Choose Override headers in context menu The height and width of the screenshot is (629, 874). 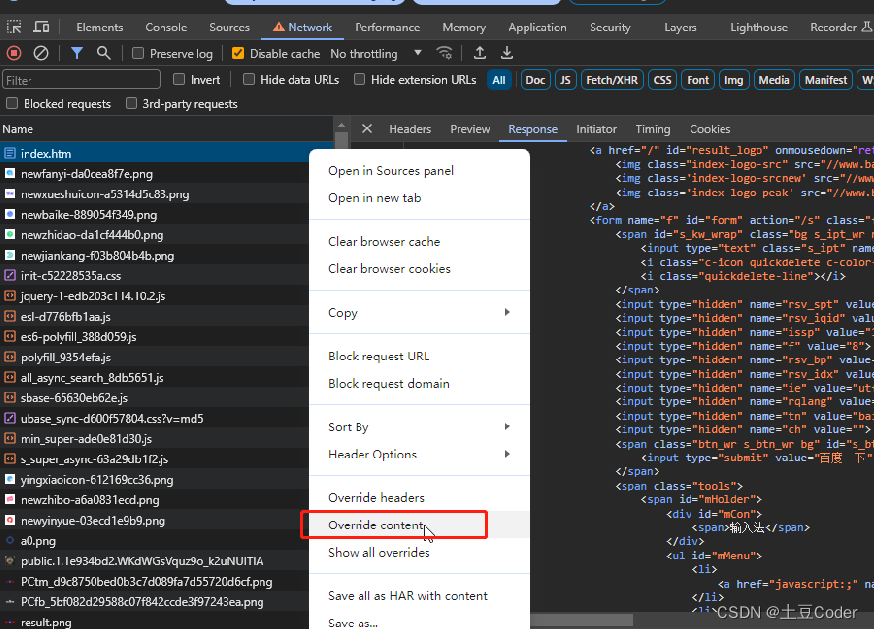[x=419, y=497]
